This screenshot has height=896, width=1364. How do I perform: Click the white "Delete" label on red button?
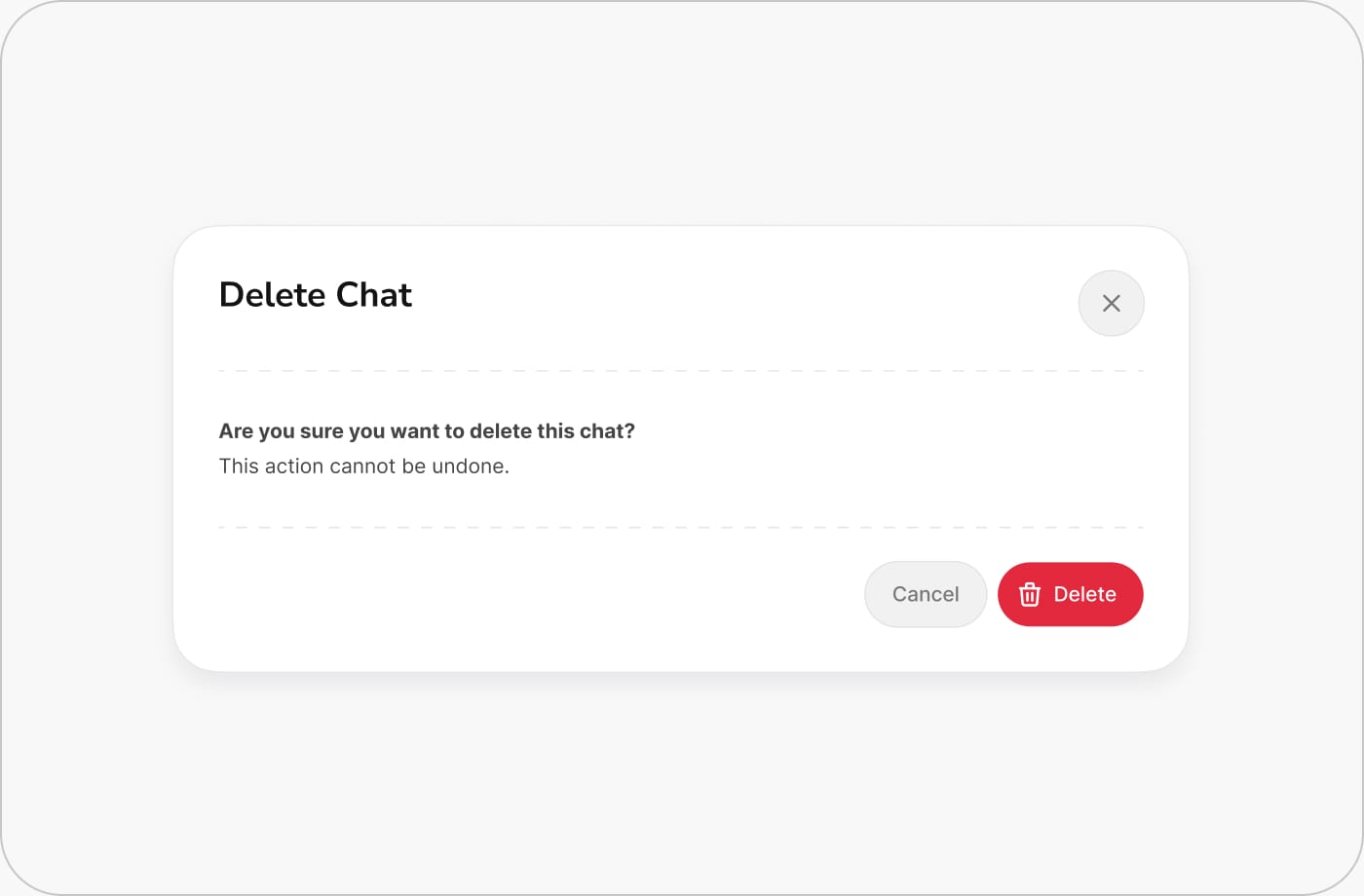[x=1084, y=594]
